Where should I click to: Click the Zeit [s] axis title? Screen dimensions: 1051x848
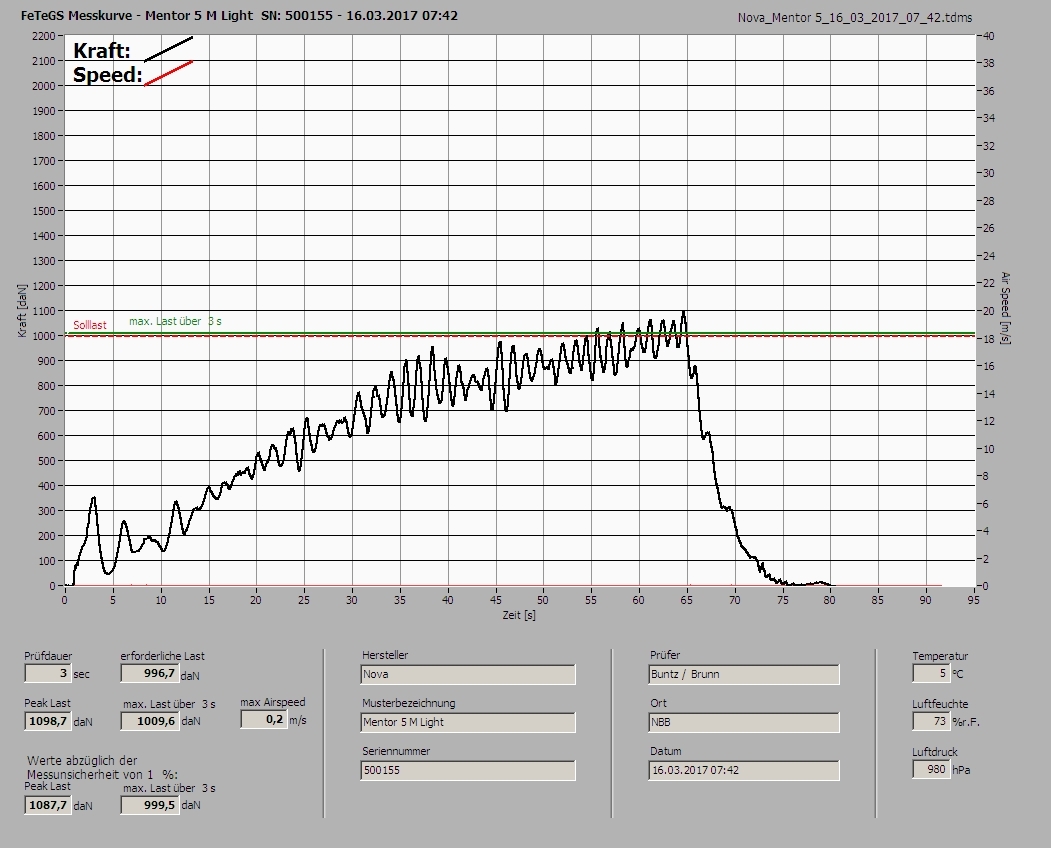pyautogui.click(x=519, y=615)
